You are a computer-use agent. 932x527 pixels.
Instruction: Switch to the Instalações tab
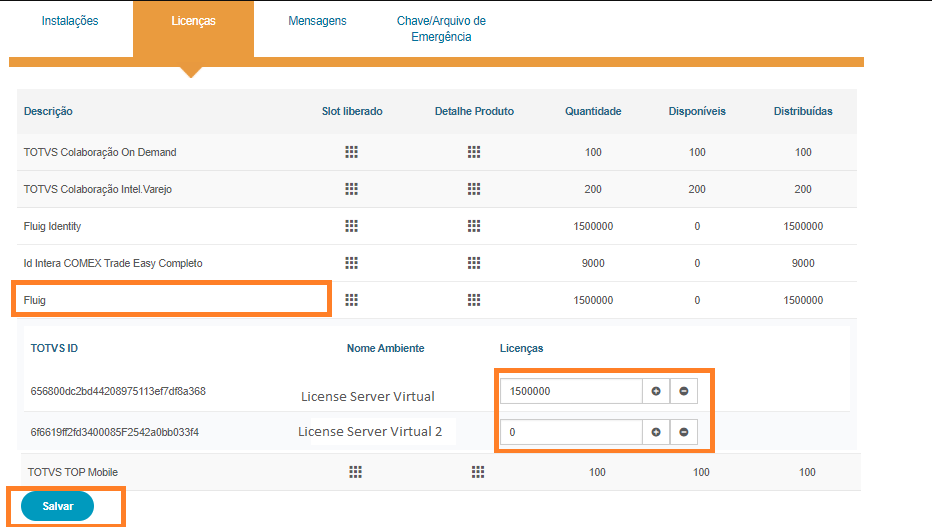[x=70, y=21]
